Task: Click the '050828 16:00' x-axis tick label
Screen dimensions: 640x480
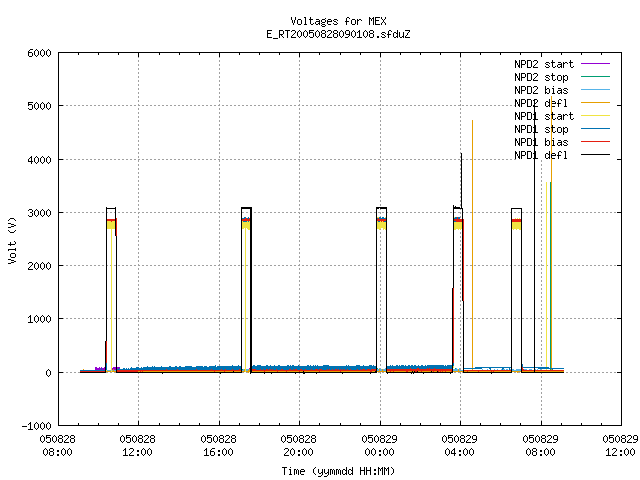Action: (218, 446)
